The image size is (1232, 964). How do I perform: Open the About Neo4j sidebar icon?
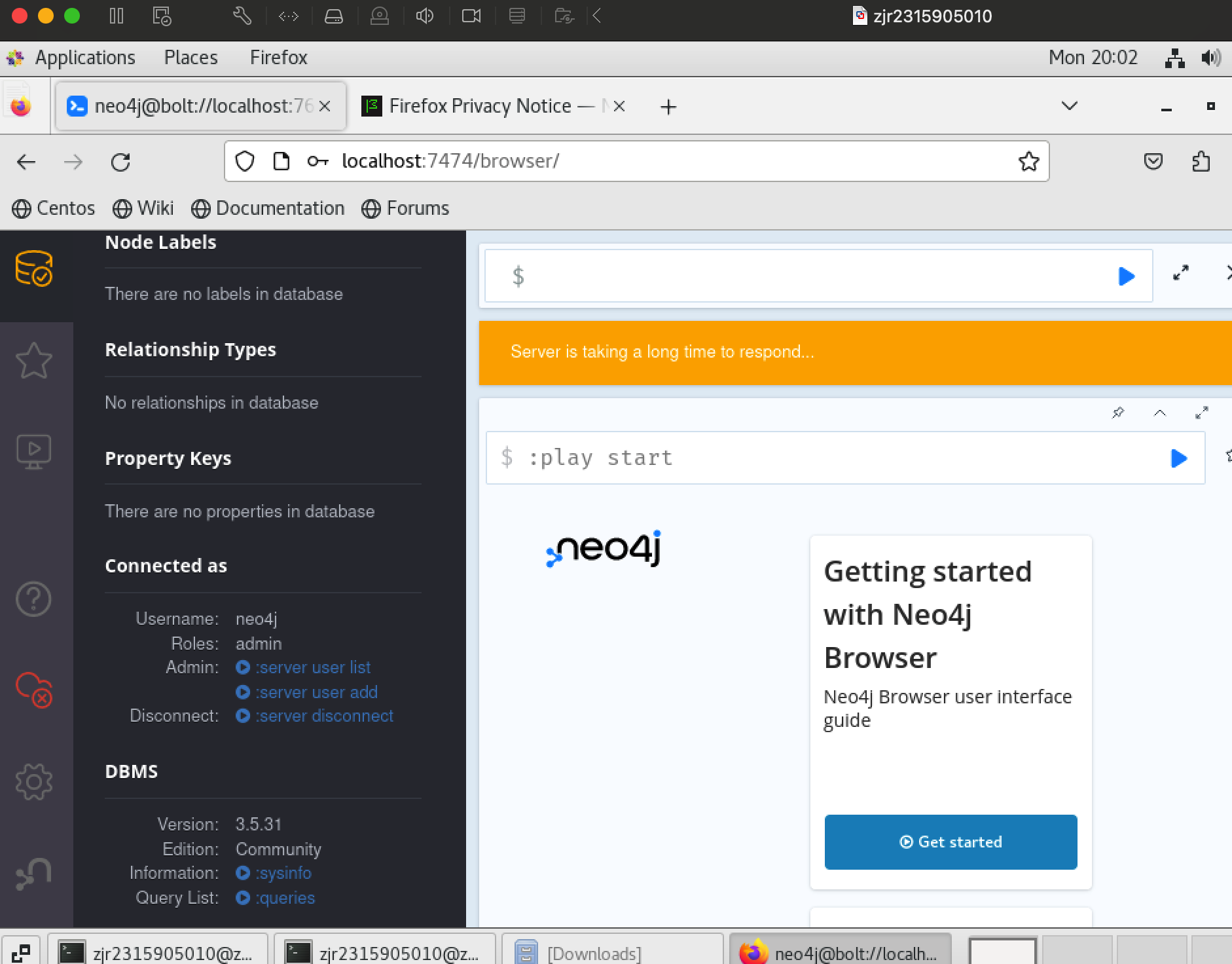tap(34, 874)
